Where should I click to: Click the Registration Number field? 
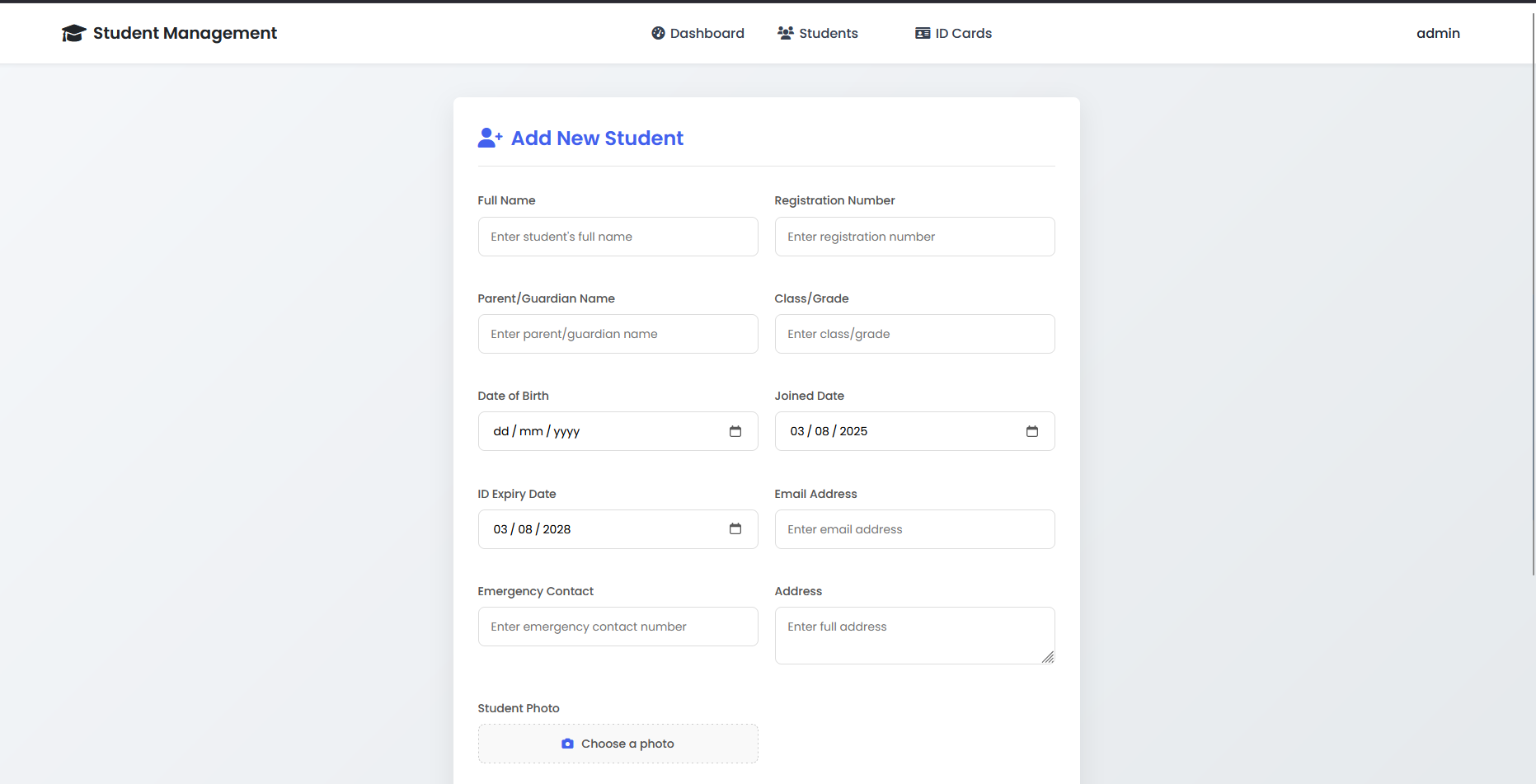pos(914,237)
